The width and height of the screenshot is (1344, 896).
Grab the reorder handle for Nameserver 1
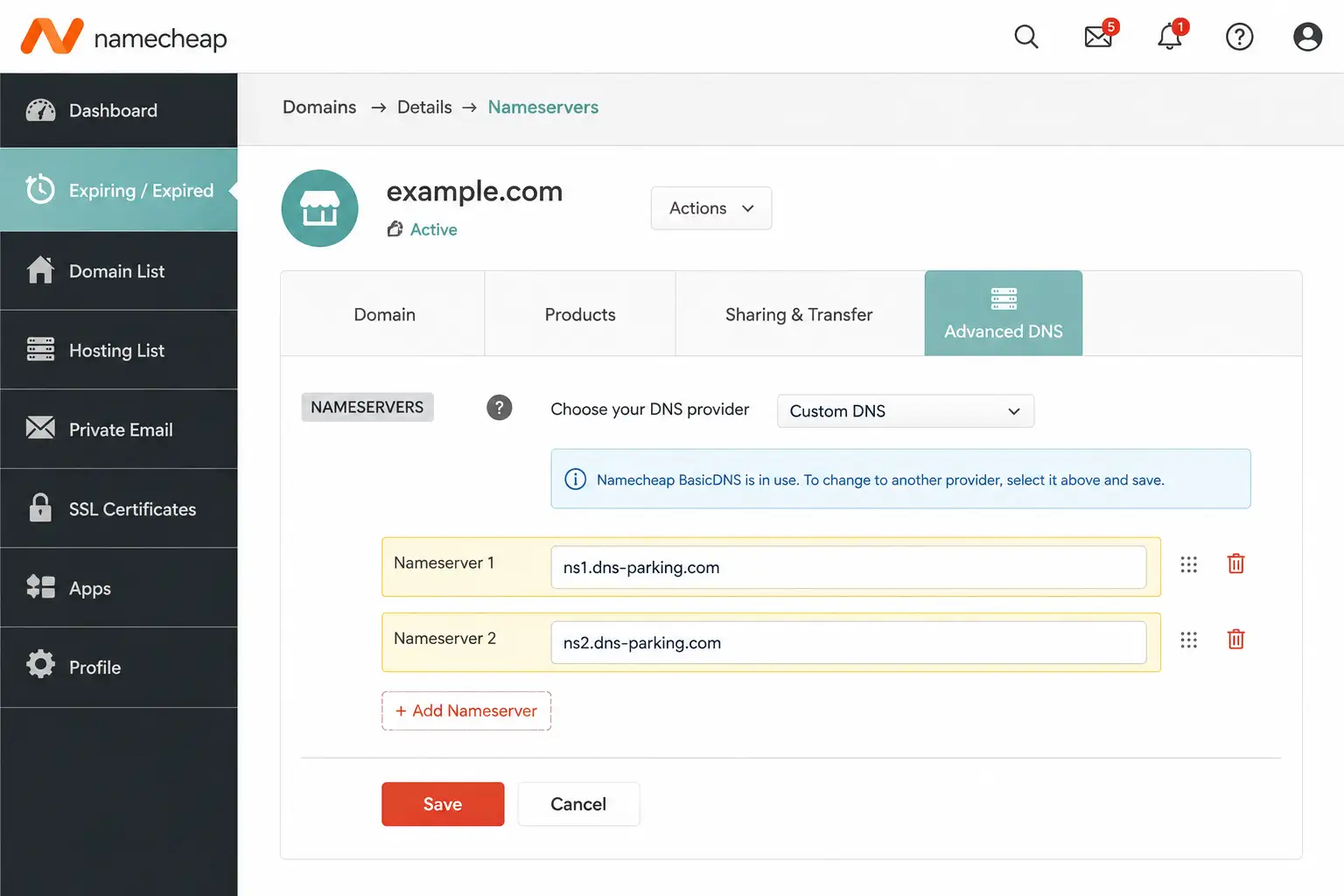pos(1188,564)
